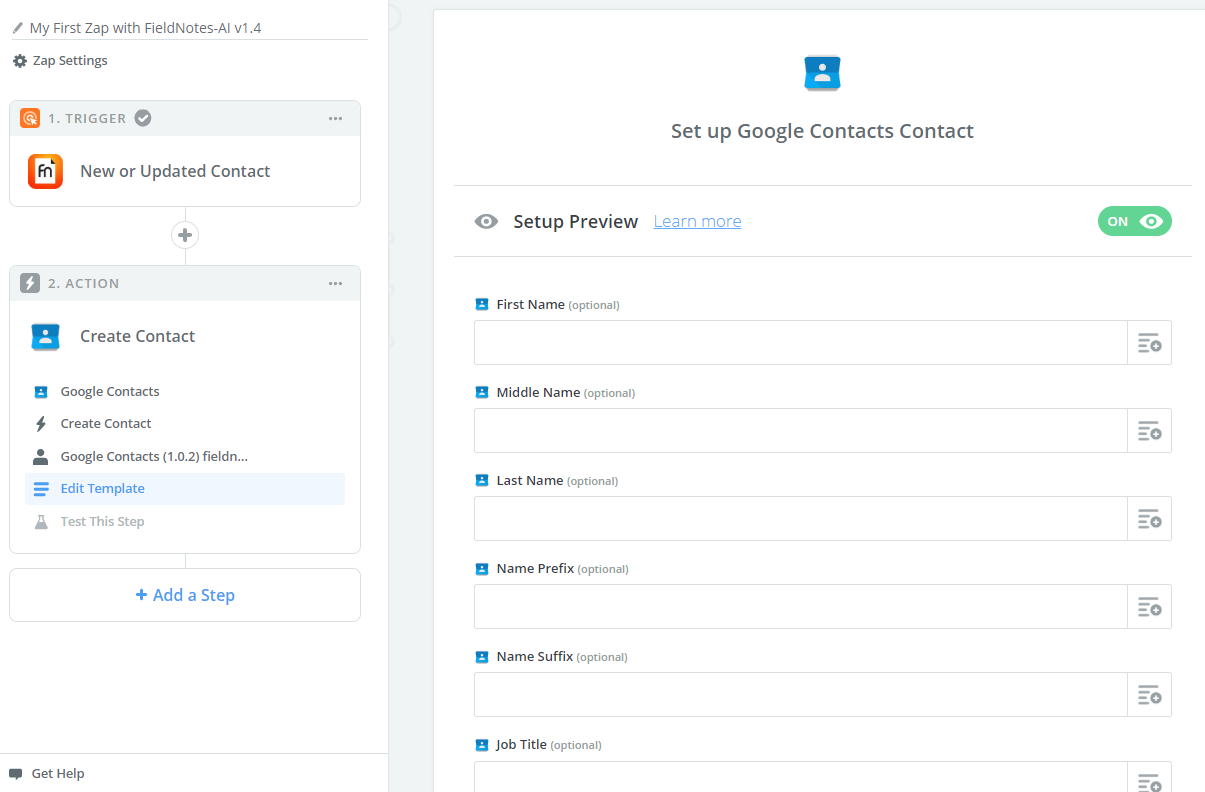Select the Google Contacts (1.0.2) account item
The height and width of the screenshot is (792, 1205).
pos(185,457)
